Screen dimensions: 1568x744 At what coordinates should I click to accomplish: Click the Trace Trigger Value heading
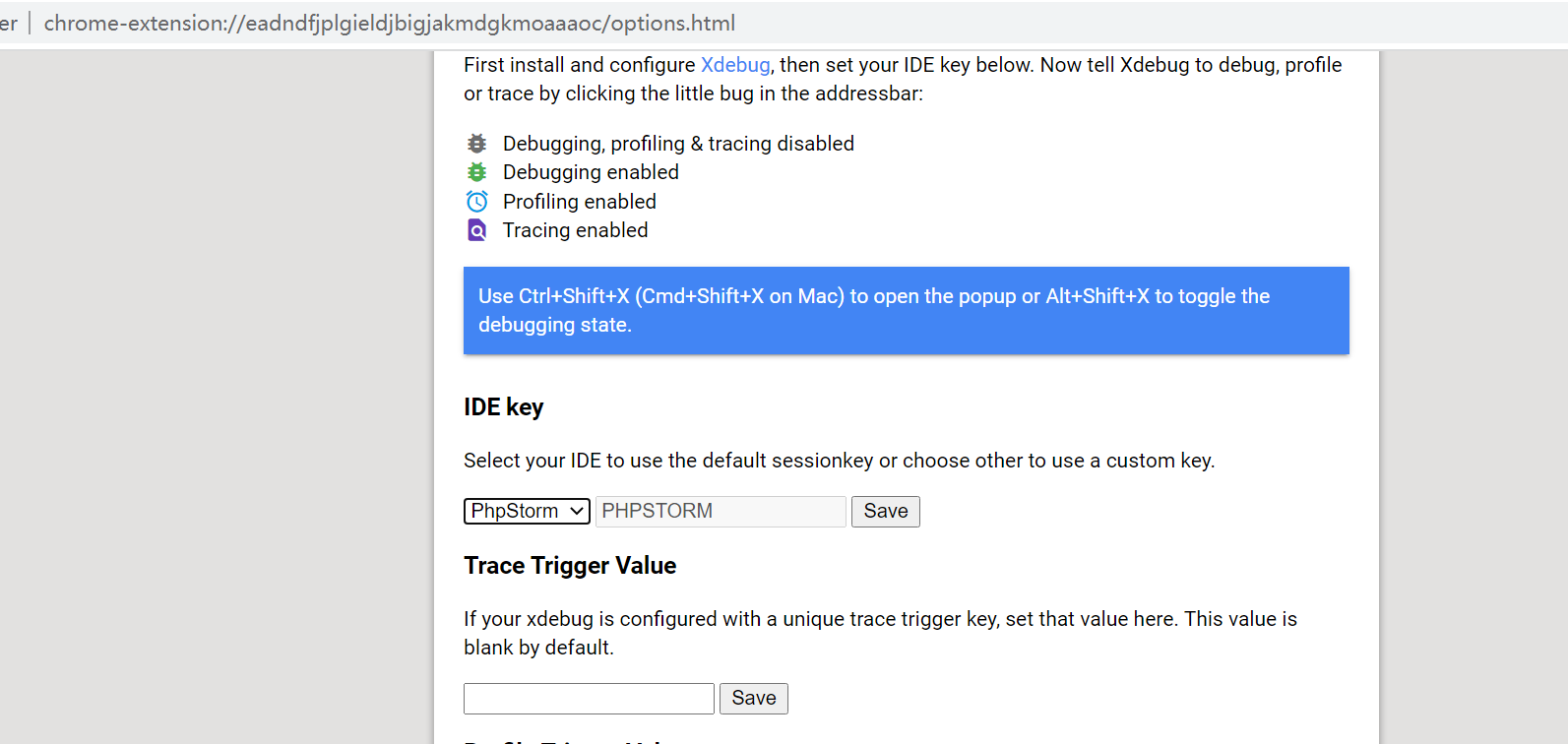click(x=570, y=566)
